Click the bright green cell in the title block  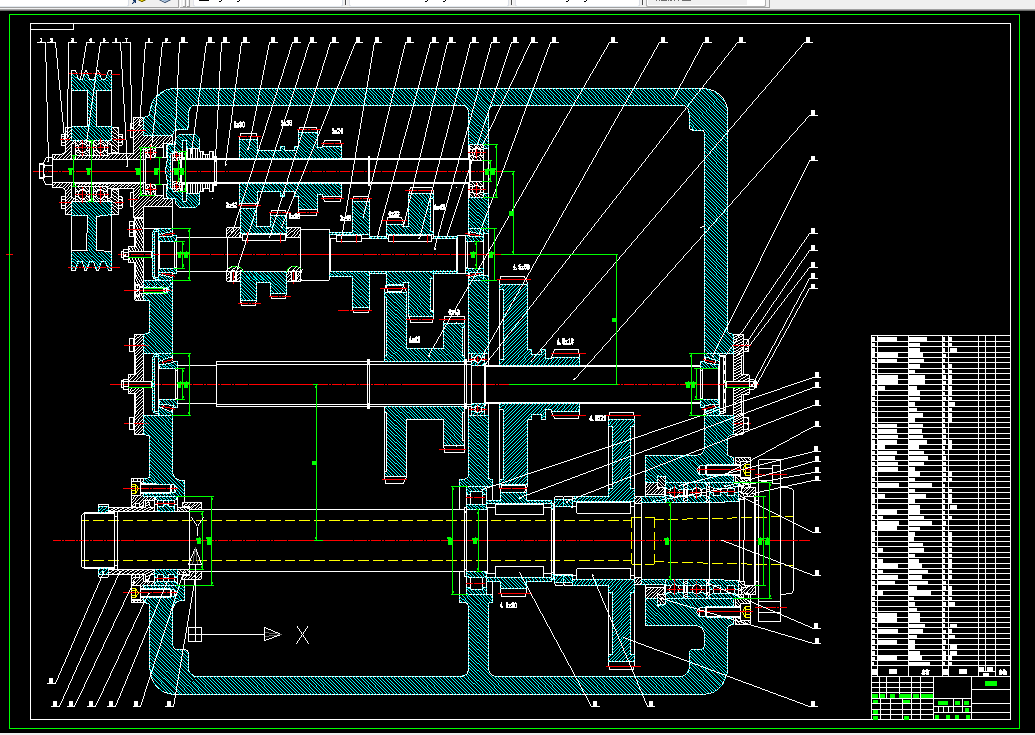[991, 684]
